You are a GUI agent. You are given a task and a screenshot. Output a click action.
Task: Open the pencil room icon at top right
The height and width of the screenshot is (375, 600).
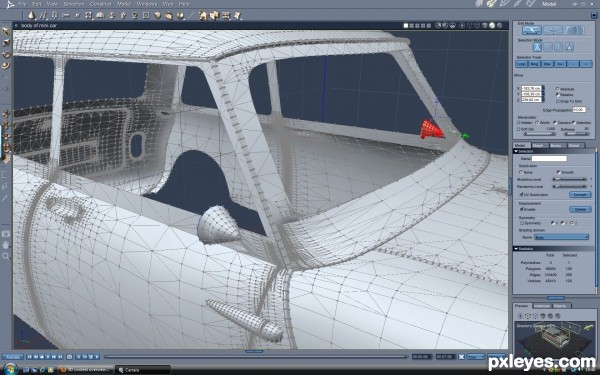pyautogui.click(x=505, y=4)
